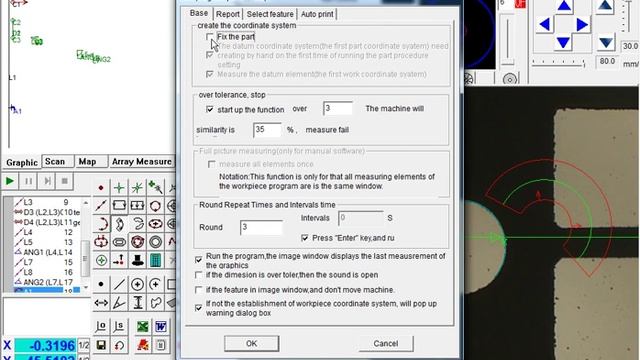The image size is (640, 360).
Task: Select the green multi-point star tool
Action: [137, 188]
